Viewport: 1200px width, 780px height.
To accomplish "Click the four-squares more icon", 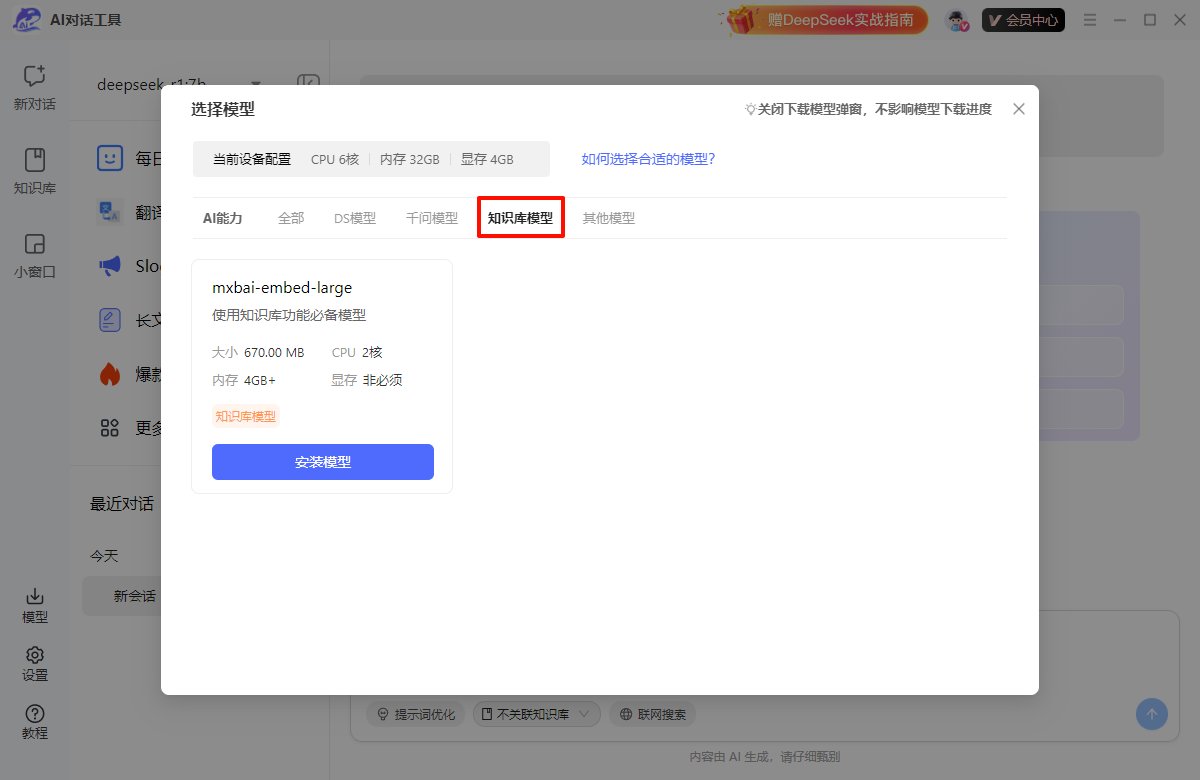I will (110, 428).
